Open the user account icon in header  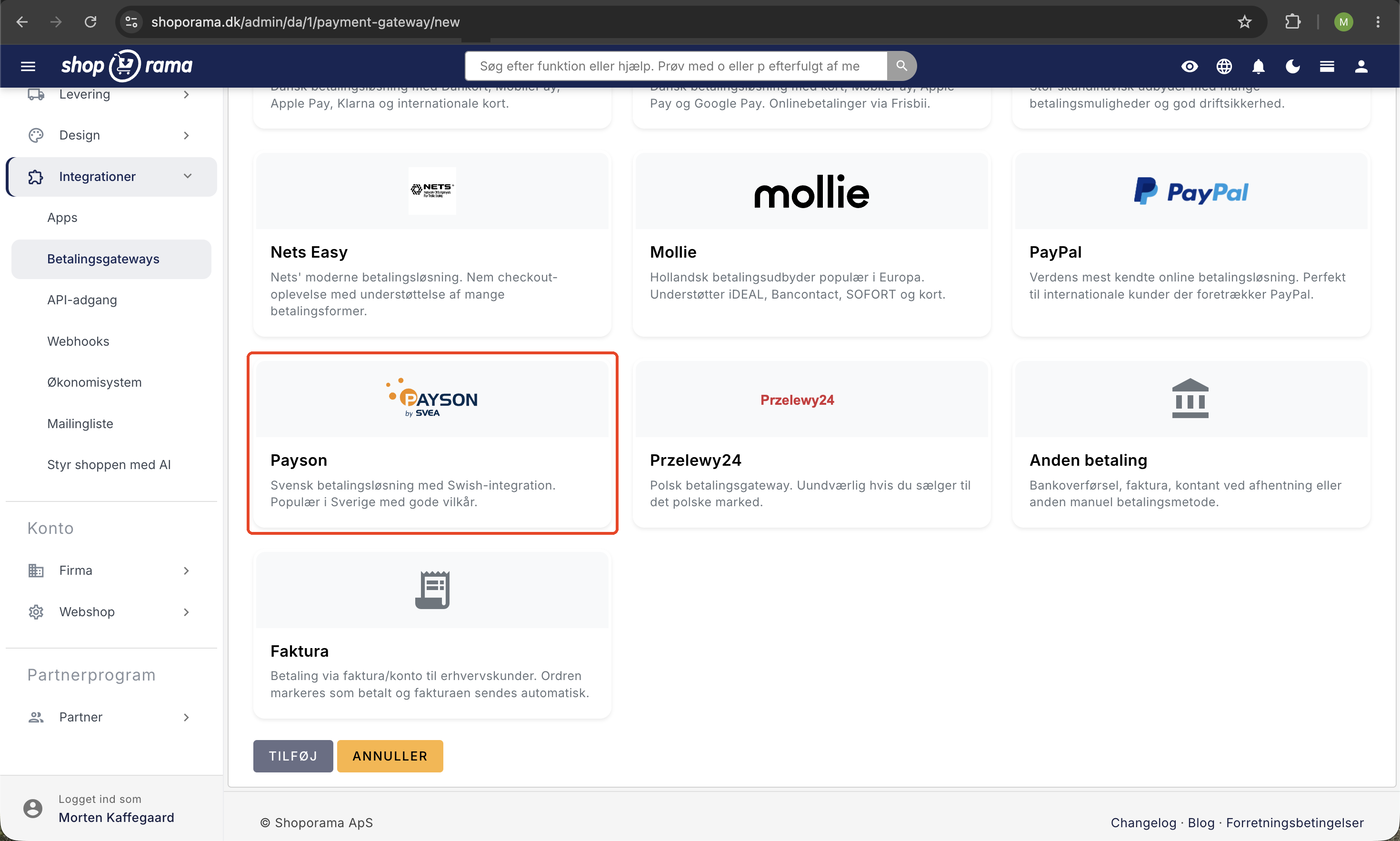(1361, 66)
